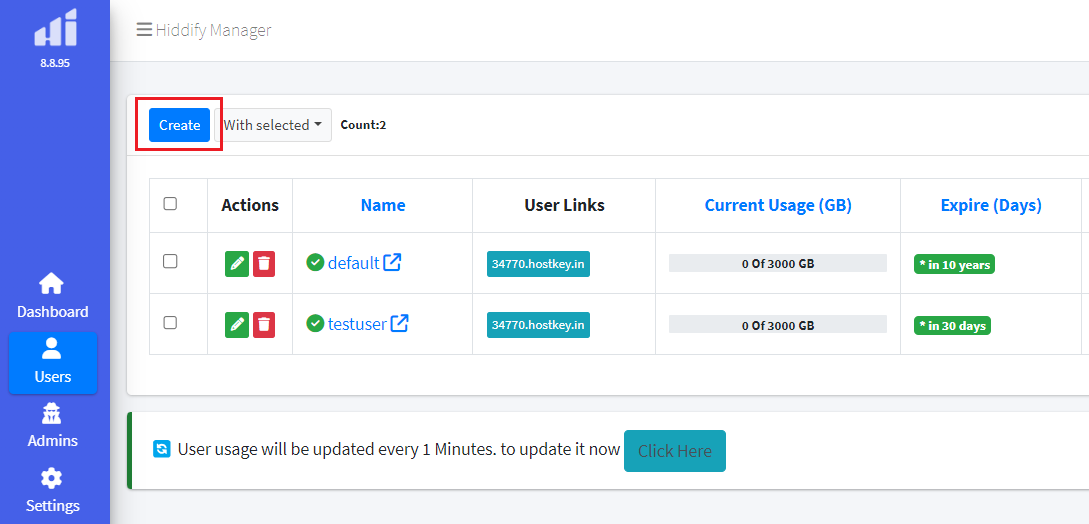Delete the testuser with the trash icon
Image resolution: width=1089 pixels, height=524 pixels.
coord(264,324)
